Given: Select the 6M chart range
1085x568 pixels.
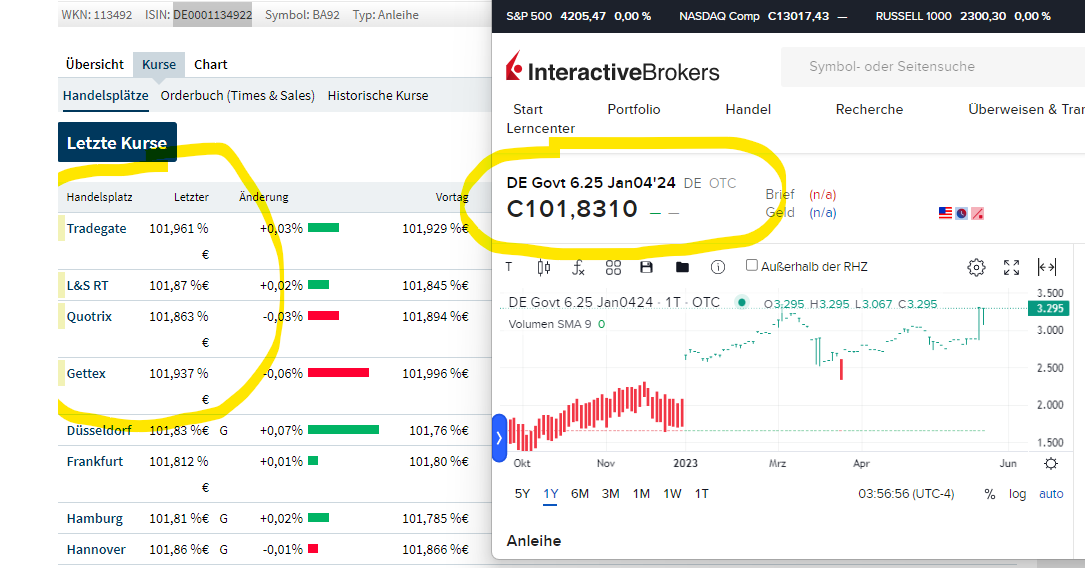Looking at the screenshot, I should point(580,494).
